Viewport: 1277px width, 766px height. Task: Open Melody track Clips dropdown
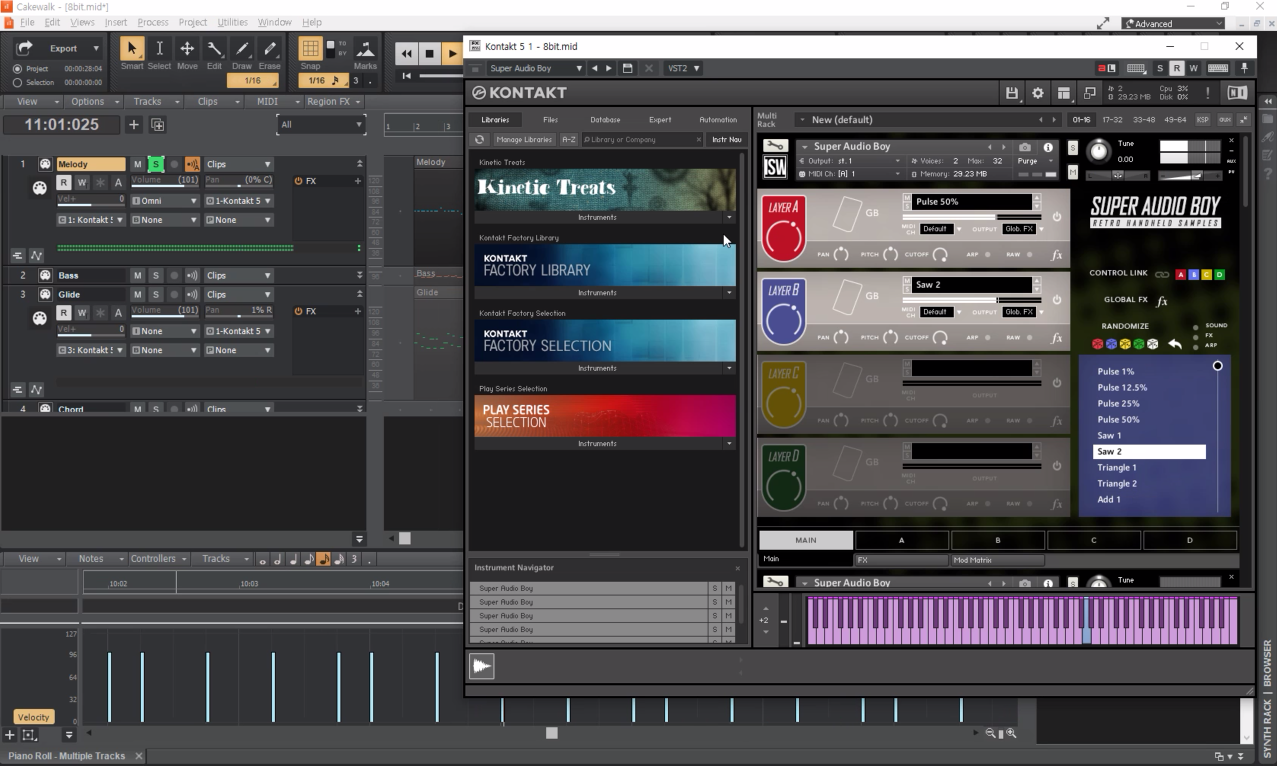[x=239, y=164]
